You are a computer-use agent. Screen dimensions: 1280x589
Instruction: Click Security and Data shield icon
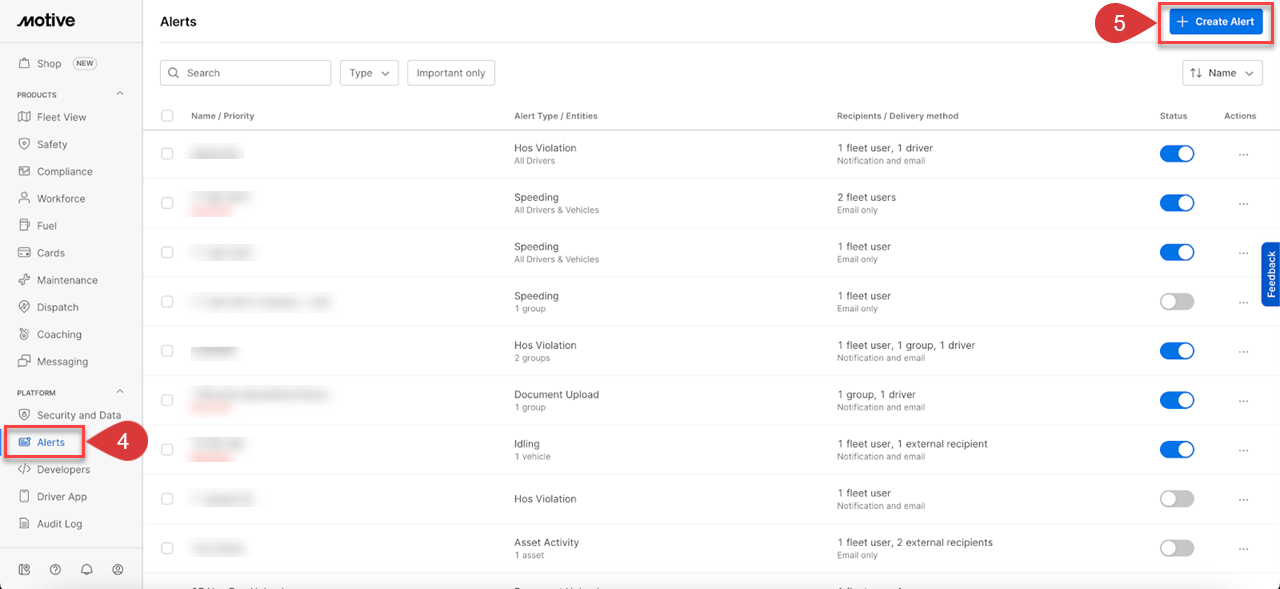click(x=25, y=415)
